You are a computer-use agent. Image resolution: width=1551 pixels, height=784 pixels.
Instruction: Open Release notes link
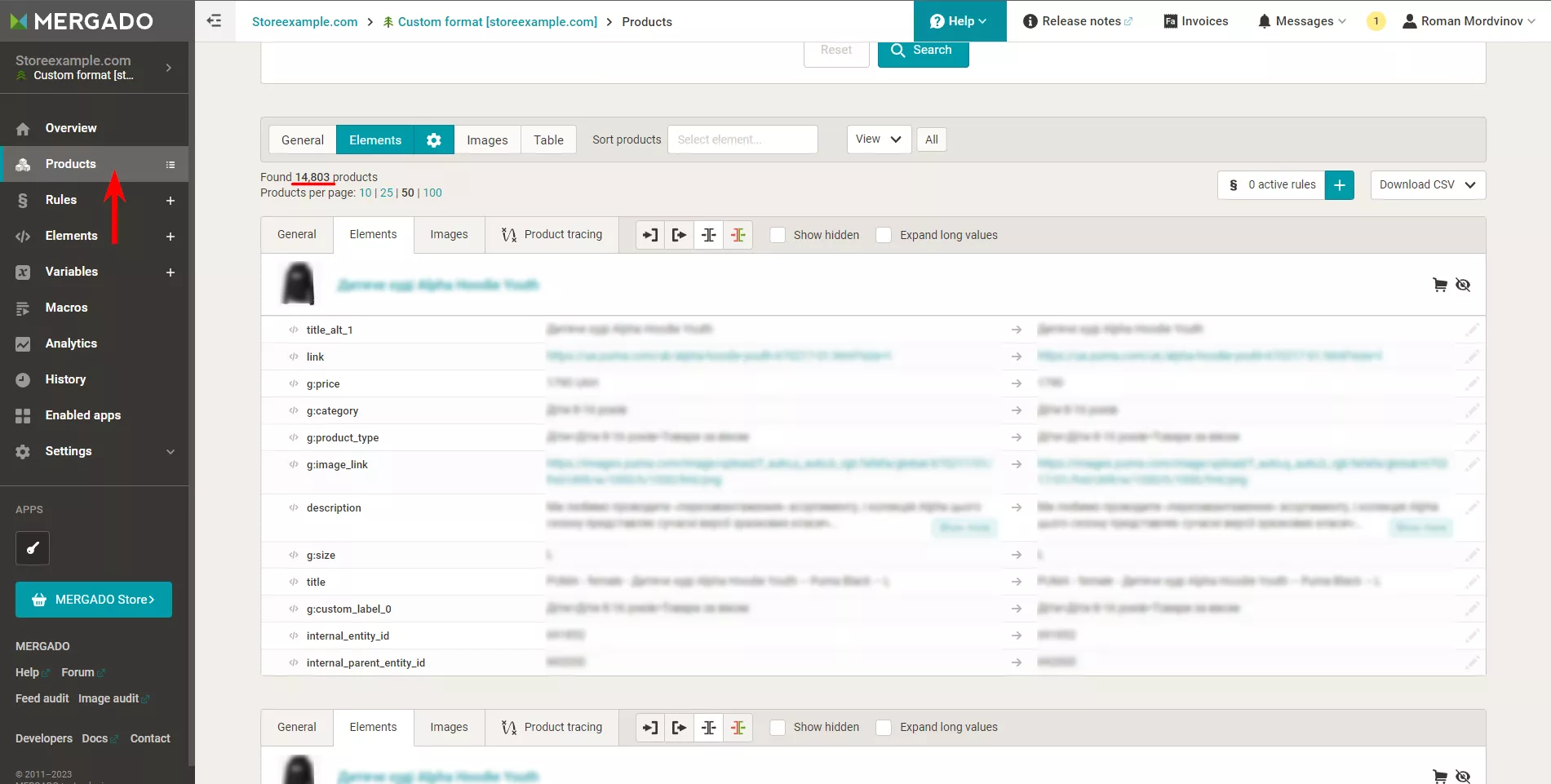(1078, 21)
